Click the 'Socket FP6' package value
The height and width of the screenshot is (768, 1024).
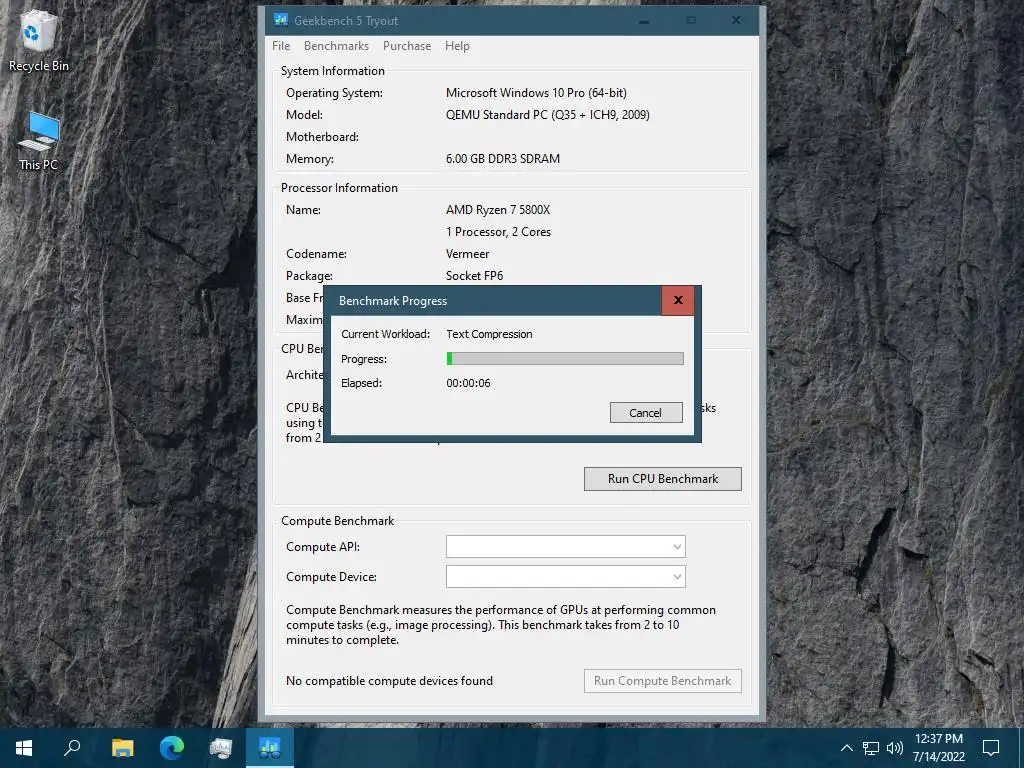point(475,276)
